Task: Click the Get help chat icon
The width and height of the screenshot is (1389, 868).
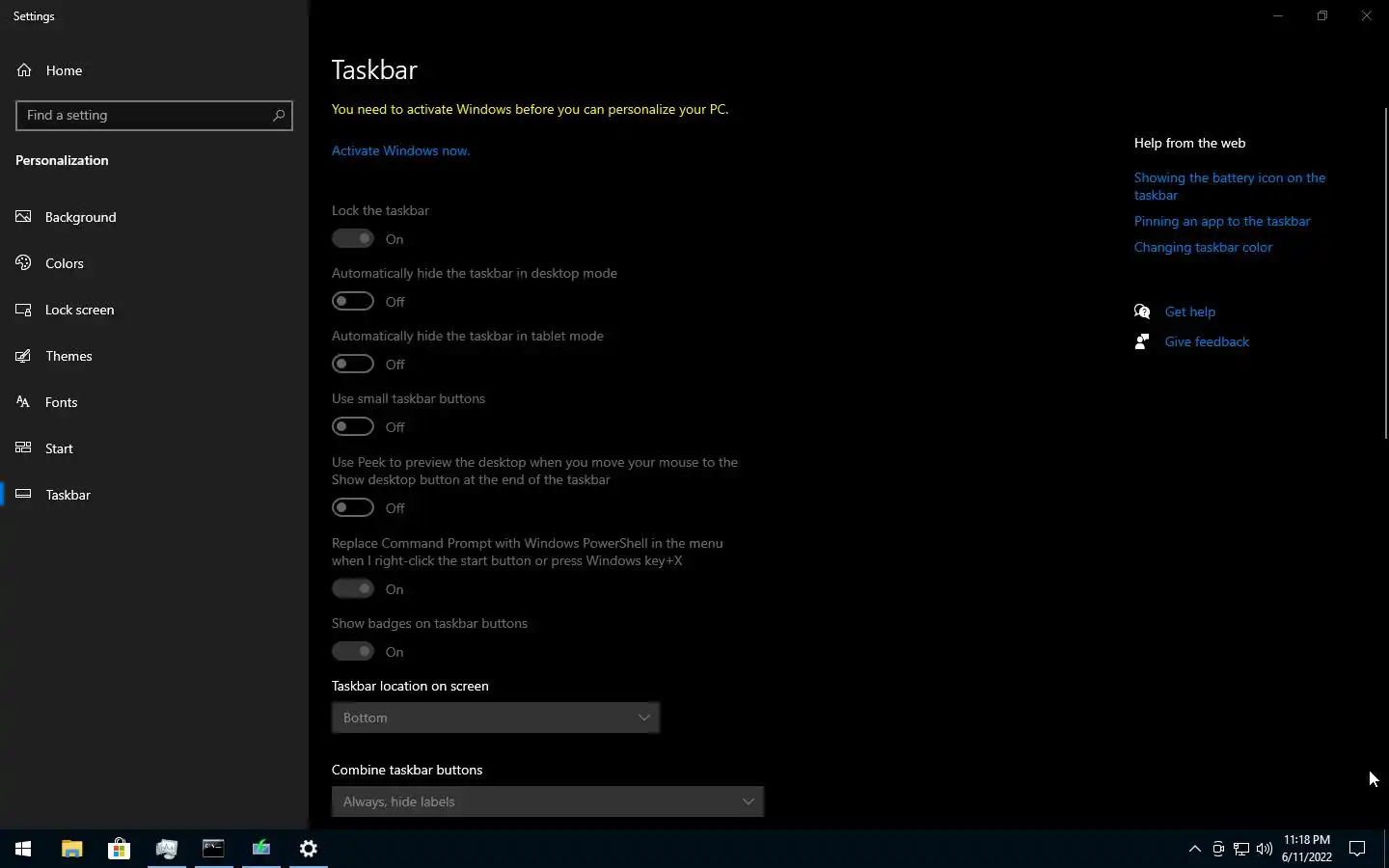Action: click(x=1142, y=312)
